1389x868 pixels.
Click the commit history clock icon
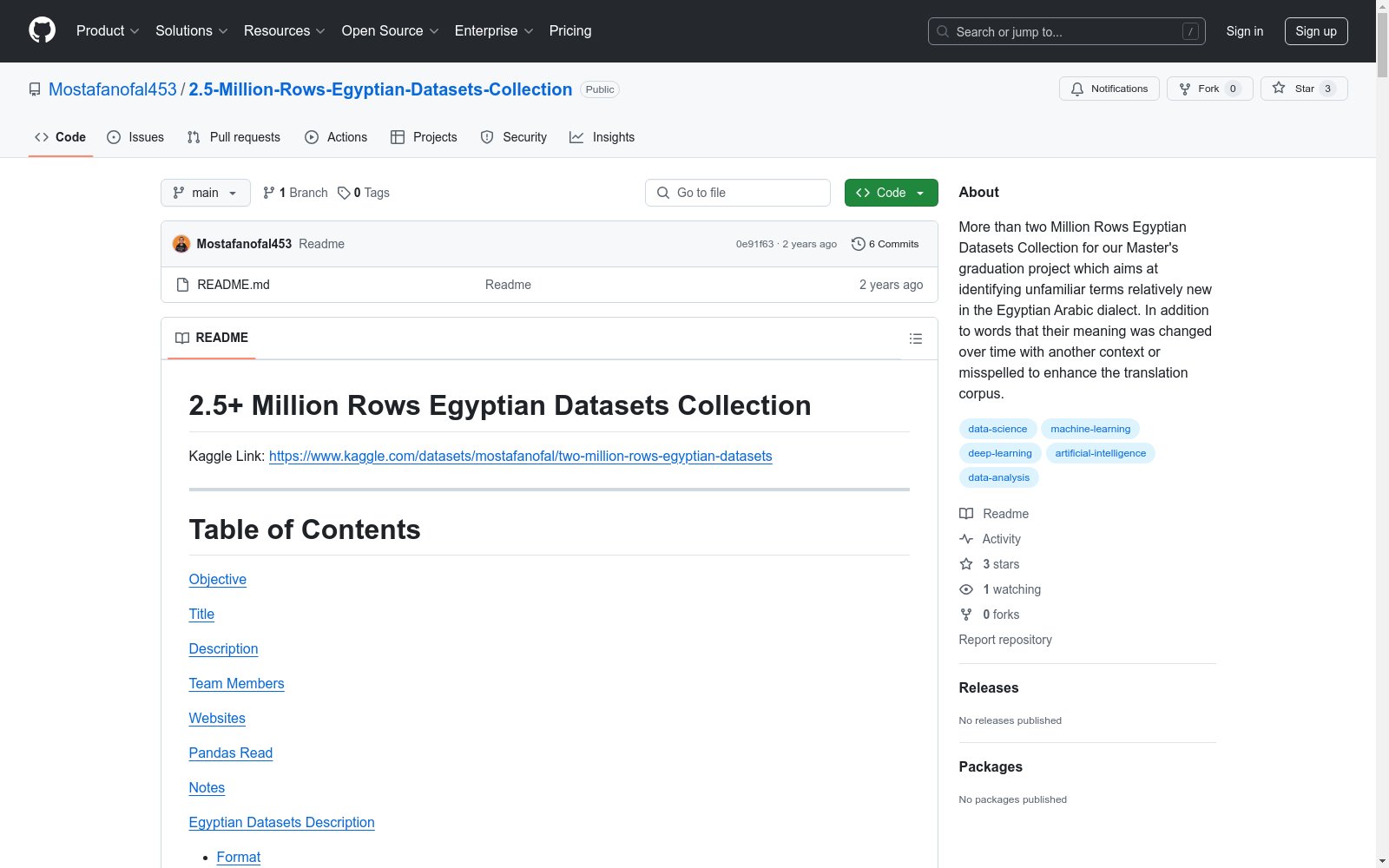tap(858, 244)
